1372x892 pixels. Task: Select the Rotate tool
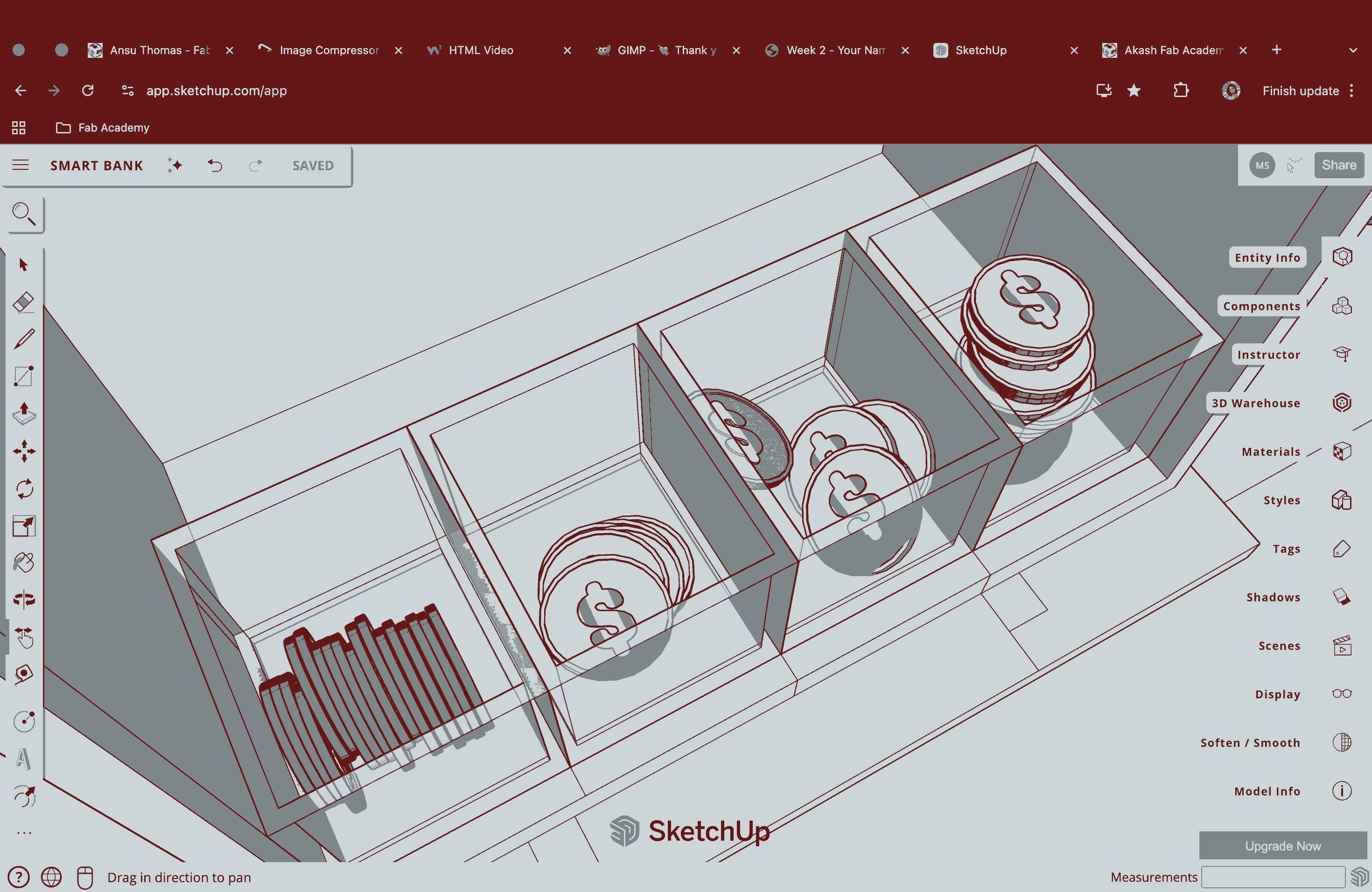pyautogui.click(x=24, y=489)
